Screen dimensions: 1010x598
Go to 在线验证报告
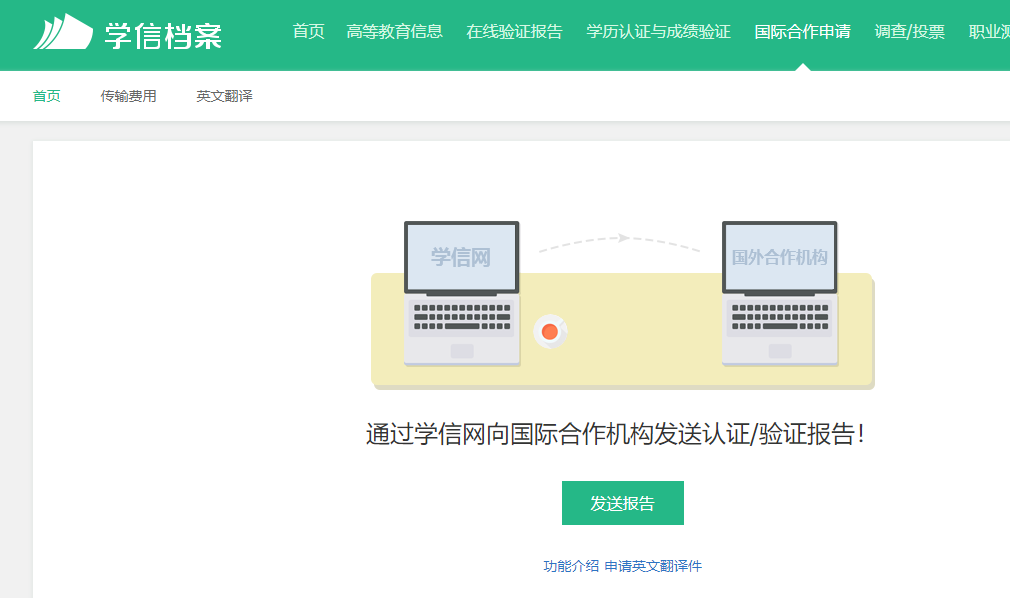[x=514, y=31]
